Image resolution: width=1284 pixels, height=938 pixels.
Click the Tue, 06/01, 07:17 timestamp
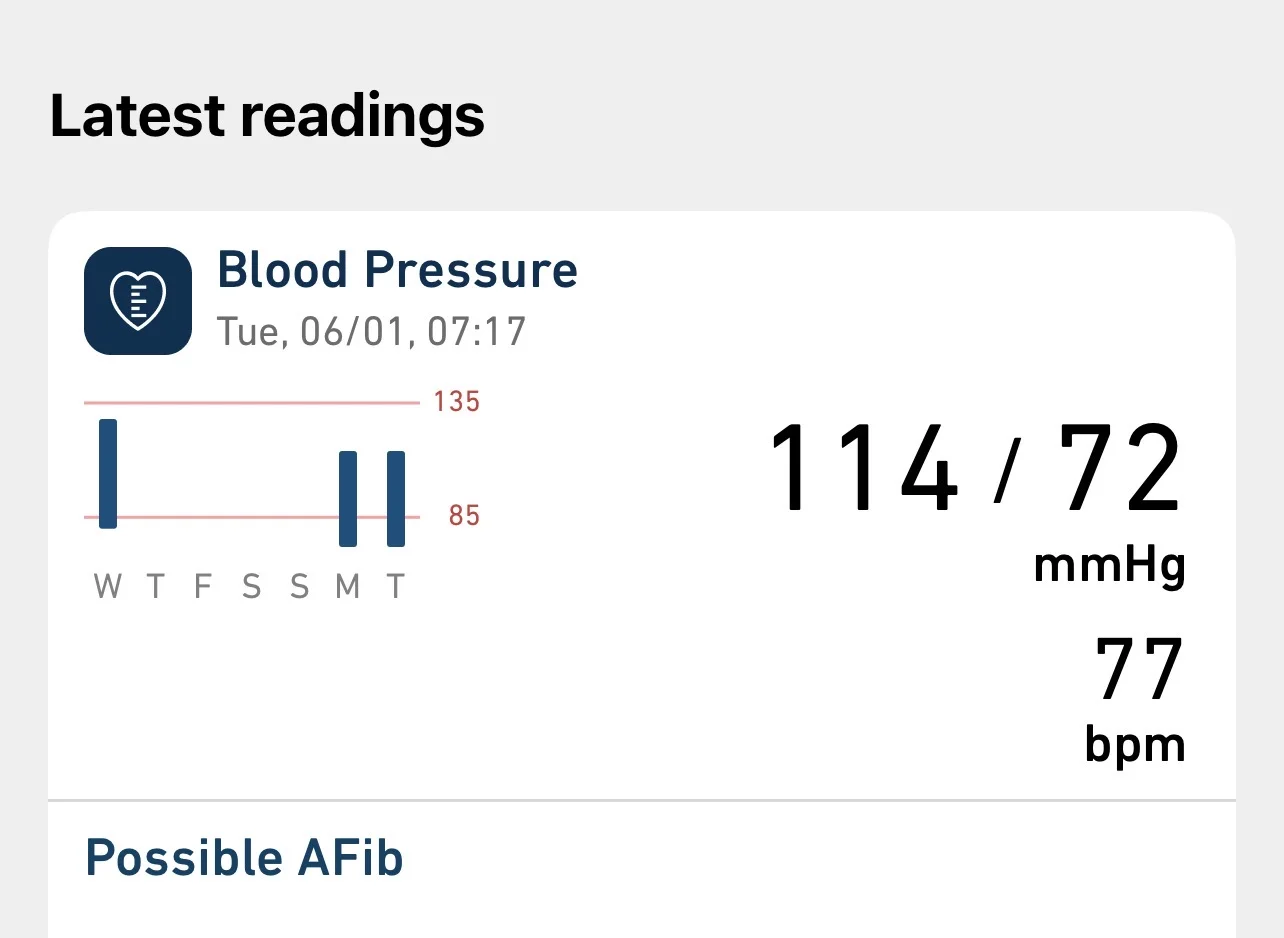coord(371,332)
